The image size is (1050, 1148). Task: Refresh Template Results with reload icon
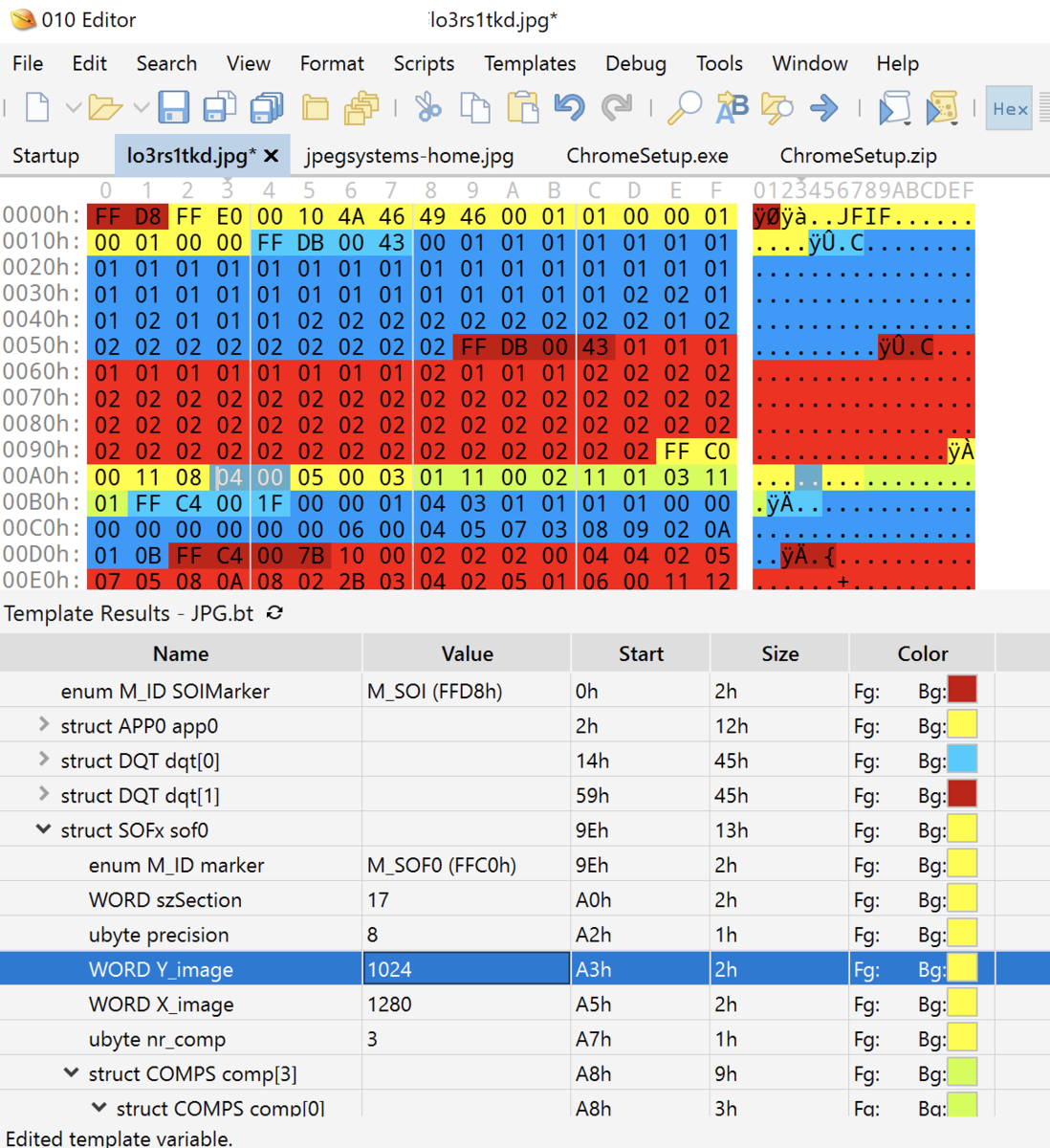(274, 612)
